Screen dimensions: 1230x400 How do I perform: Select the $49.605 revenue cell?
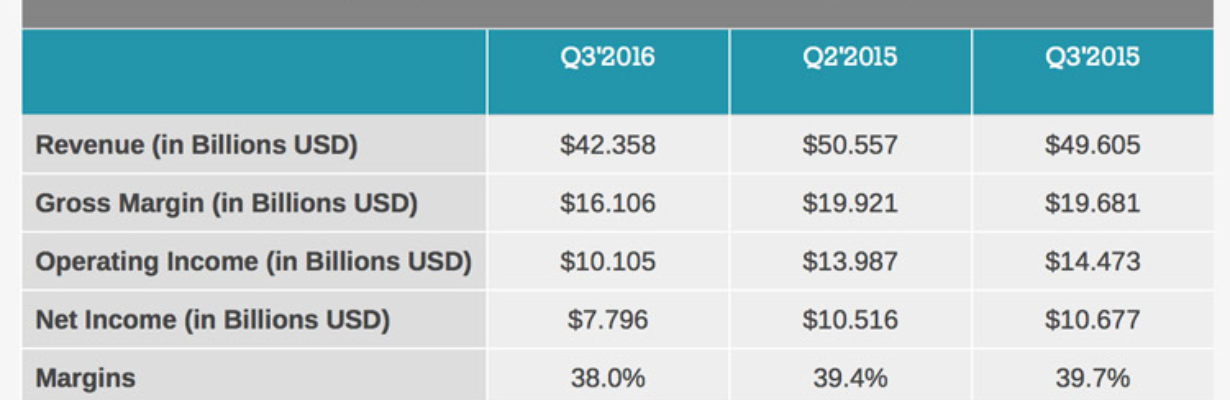(x=1092, y=145)
